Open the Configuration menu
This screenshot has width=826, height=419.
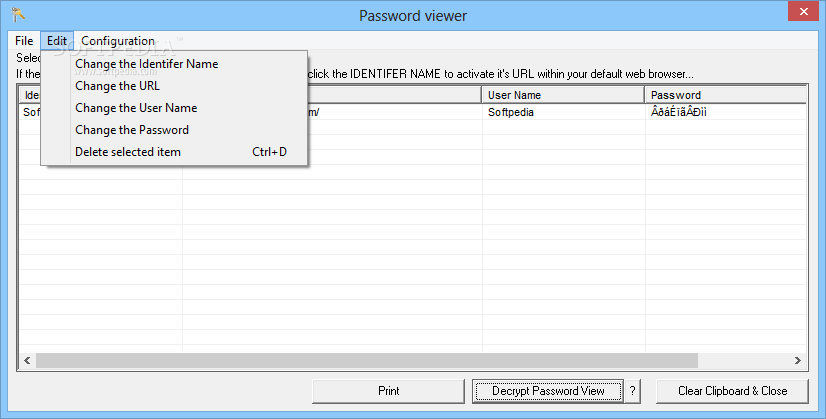(117, 41)
